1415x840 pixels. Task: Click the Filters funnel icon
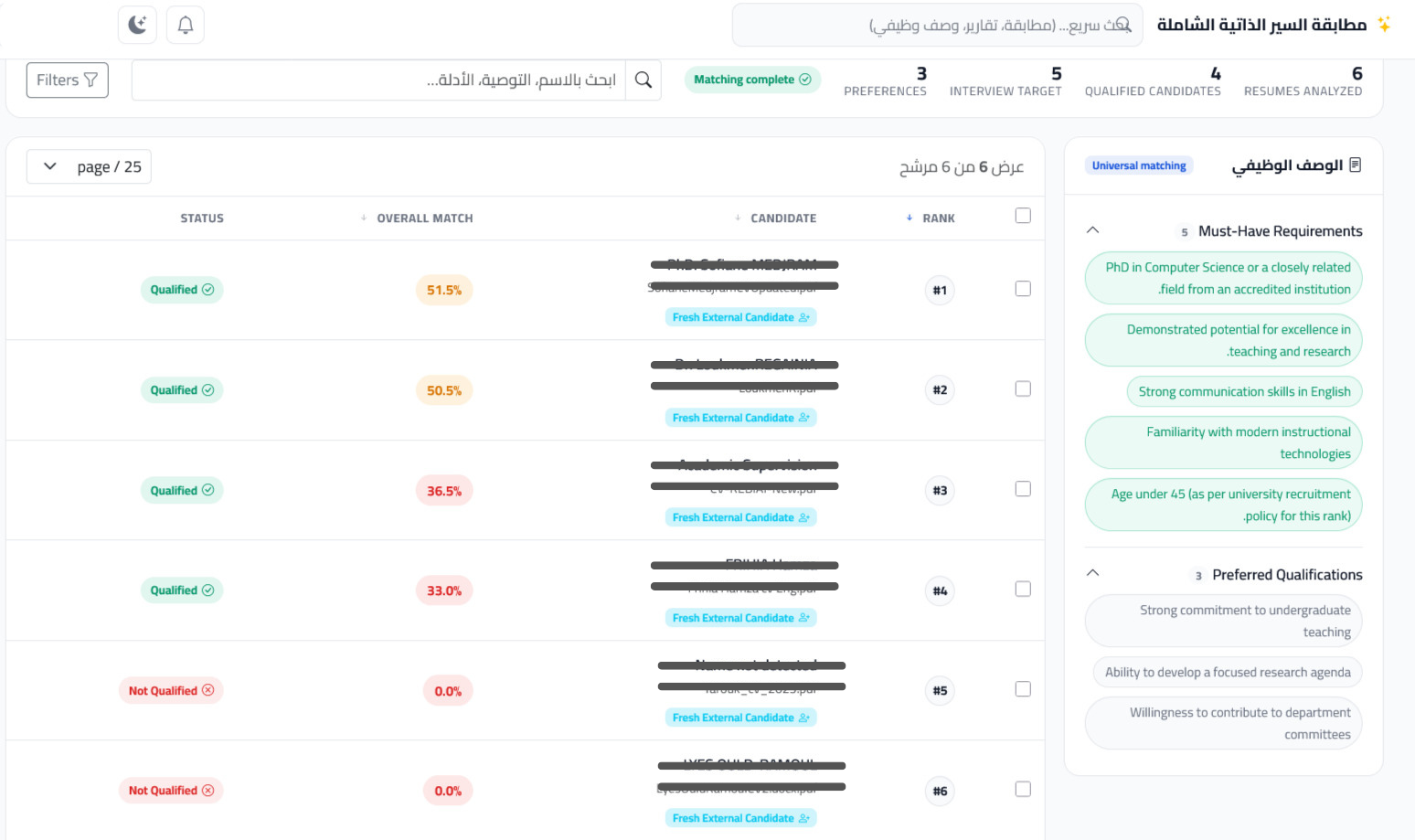tap(90, 80)
